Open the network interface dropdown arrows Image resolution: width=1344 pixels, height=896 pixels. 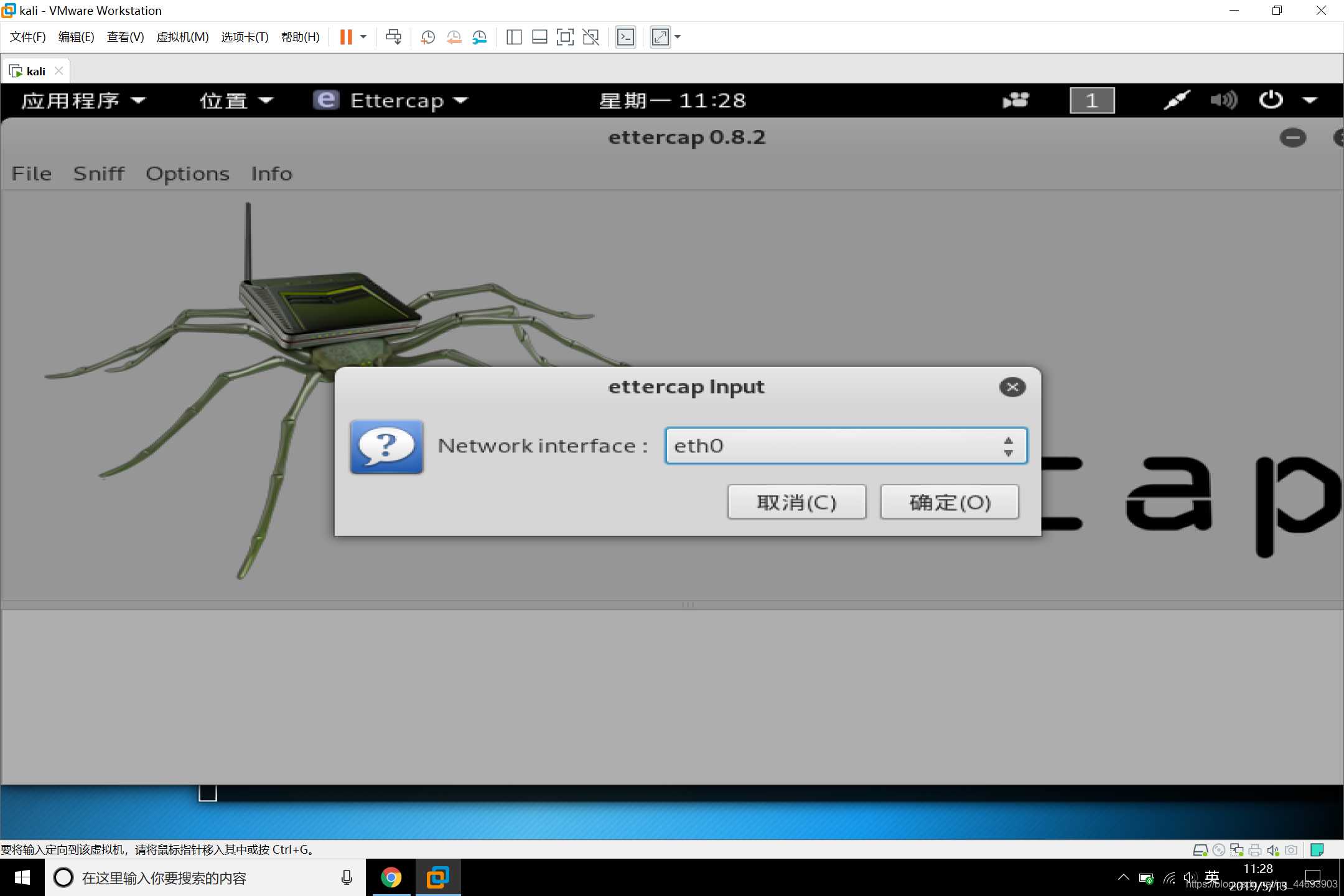point(1008,446)
